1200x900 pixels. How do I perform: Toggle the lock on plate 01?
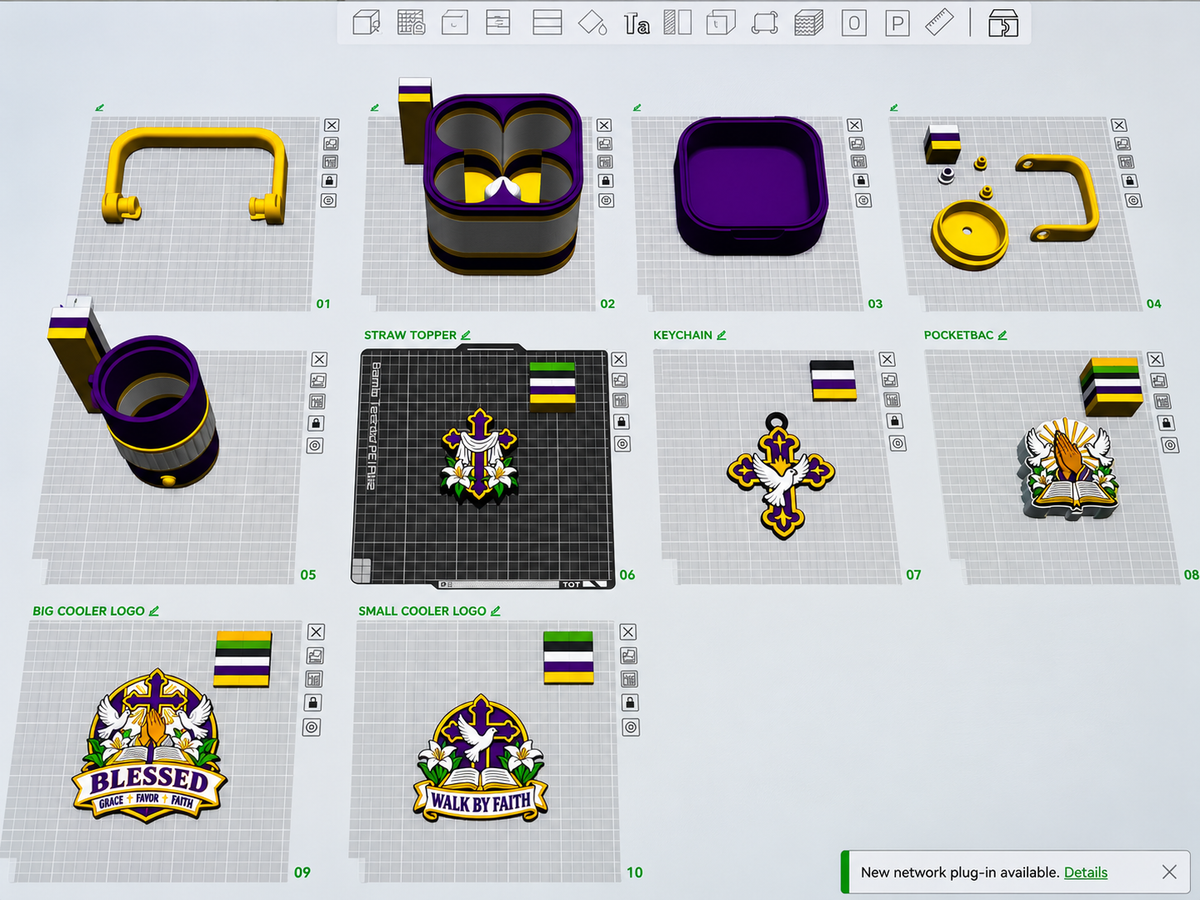pos(329,181)
